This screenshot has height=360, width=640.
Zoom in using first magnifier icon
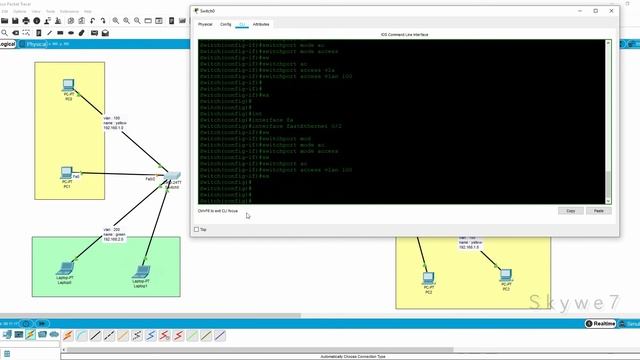(x=116, y=20)
